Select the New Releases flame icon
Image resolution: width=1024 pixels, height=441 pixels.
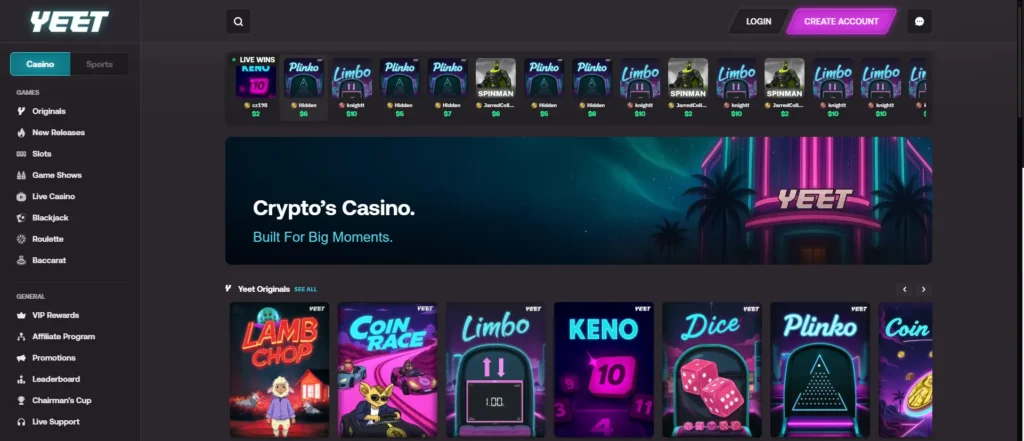coord(21,133)
